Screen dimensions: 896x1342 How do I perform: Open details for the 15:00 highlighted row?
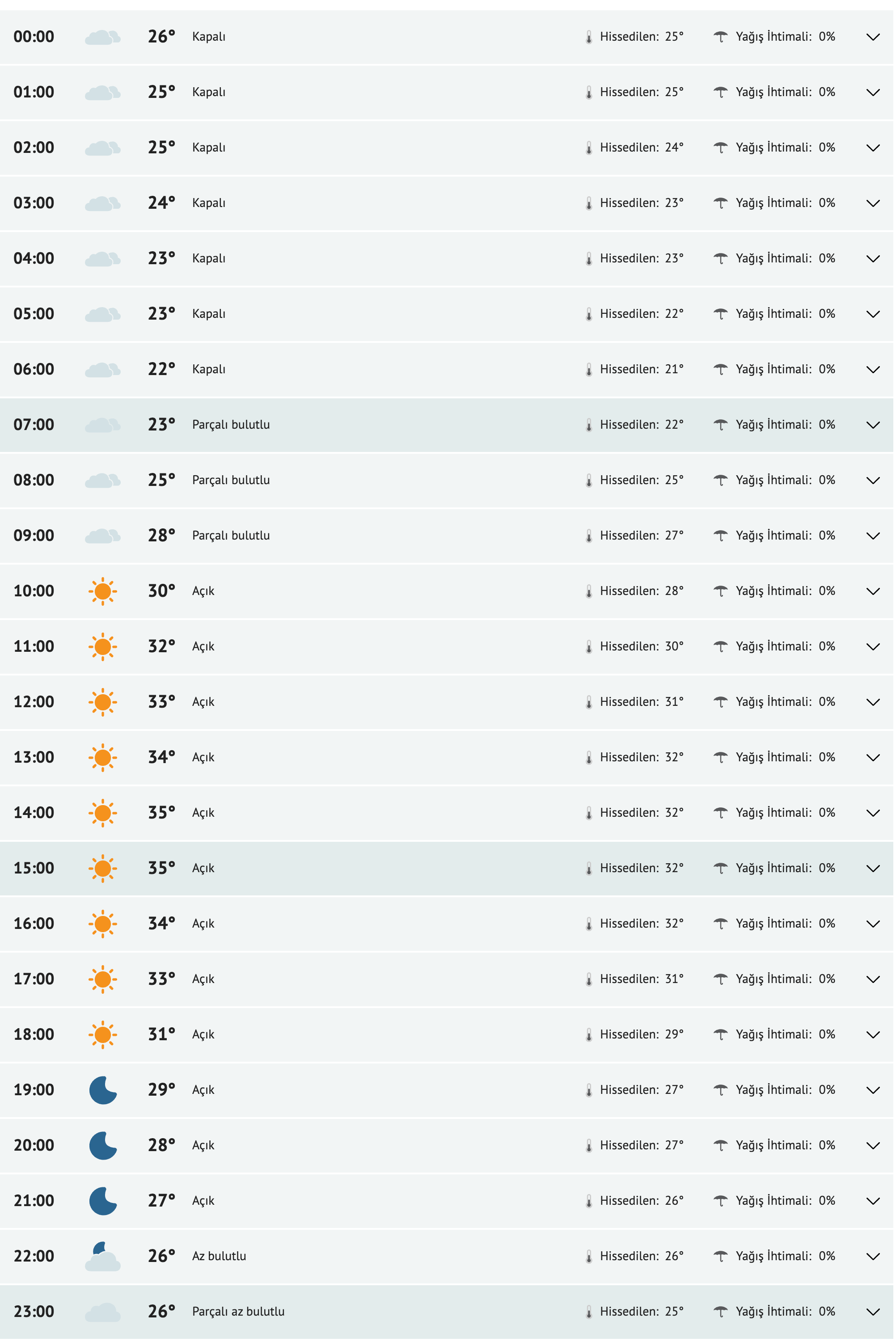[x=873, y=868]
